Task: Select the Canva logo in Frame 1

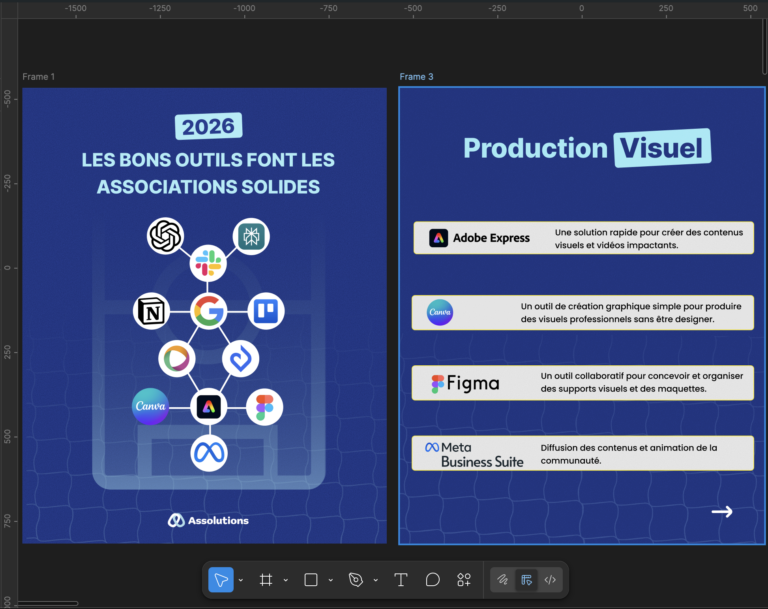Action: pos(150,406)
